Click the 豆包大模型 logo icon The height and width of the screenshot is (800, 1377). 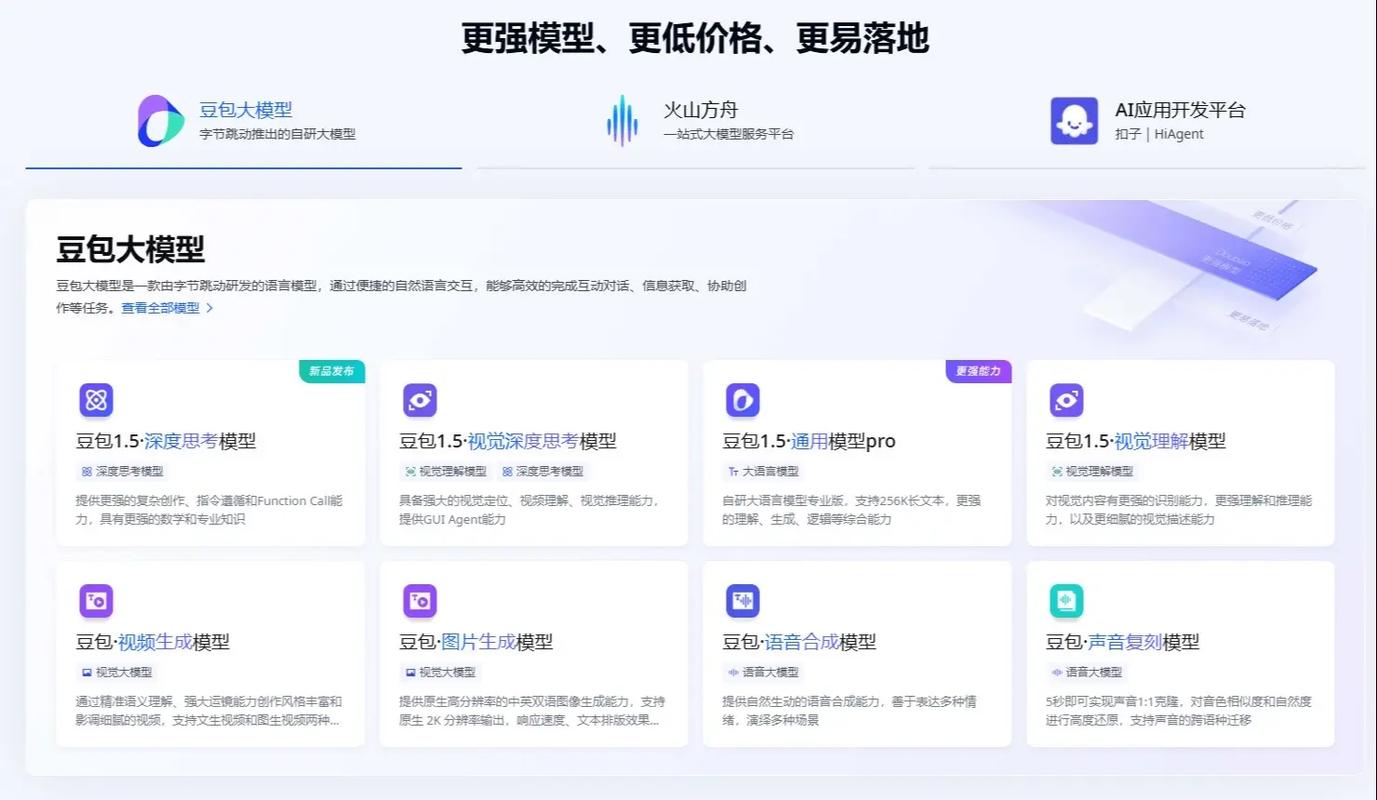coord(161,121)
